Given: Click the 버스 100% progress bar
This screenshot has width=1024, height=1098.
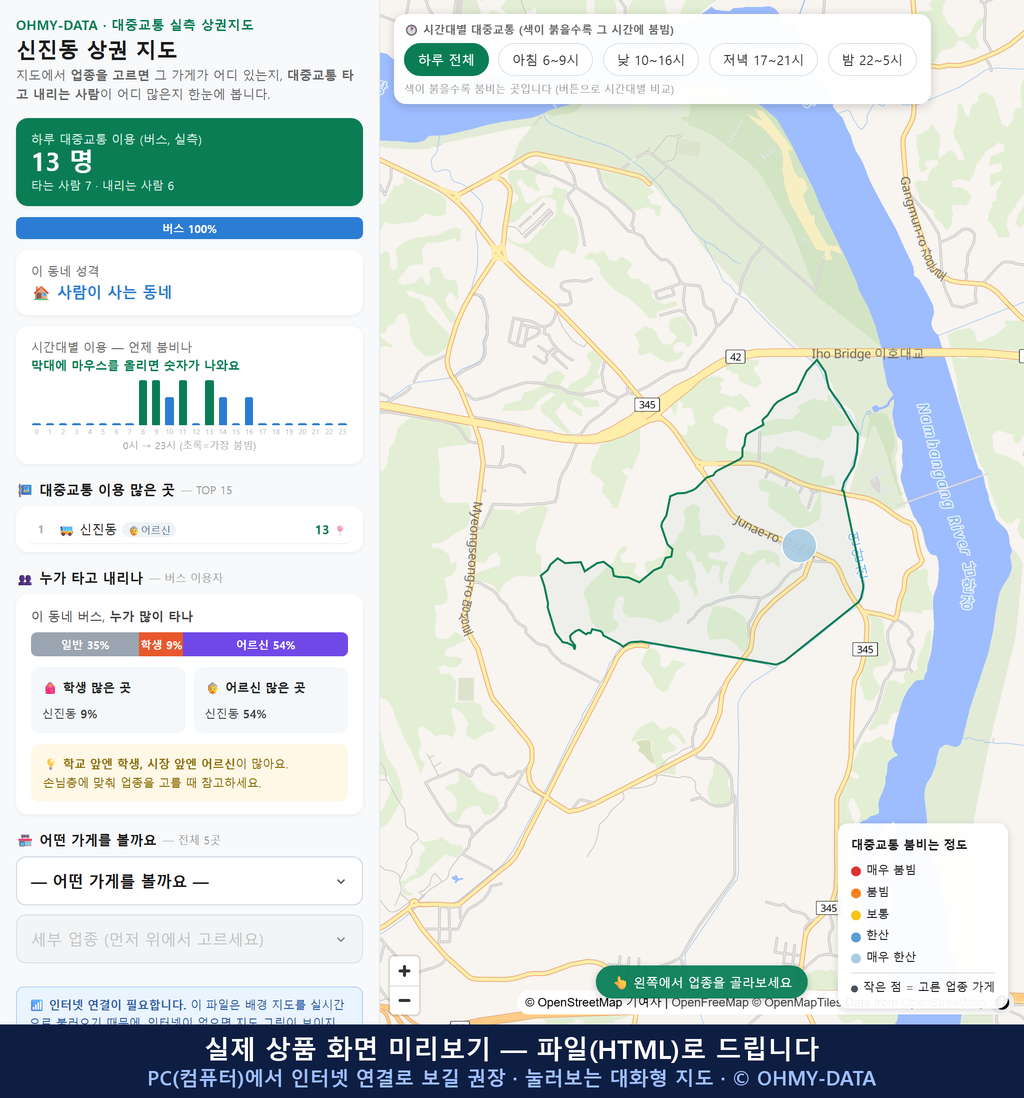Looking at the screenshot, I should [189, 228].
